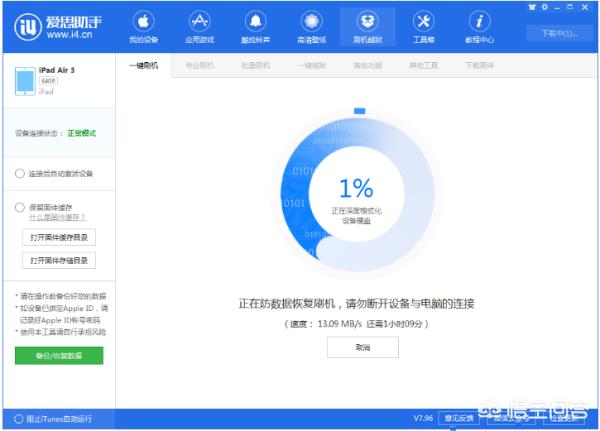The height and width of the screenshot is (431, 600).
Task: Toggle 保留固件缓存 radio option
Action: [20, 207]
